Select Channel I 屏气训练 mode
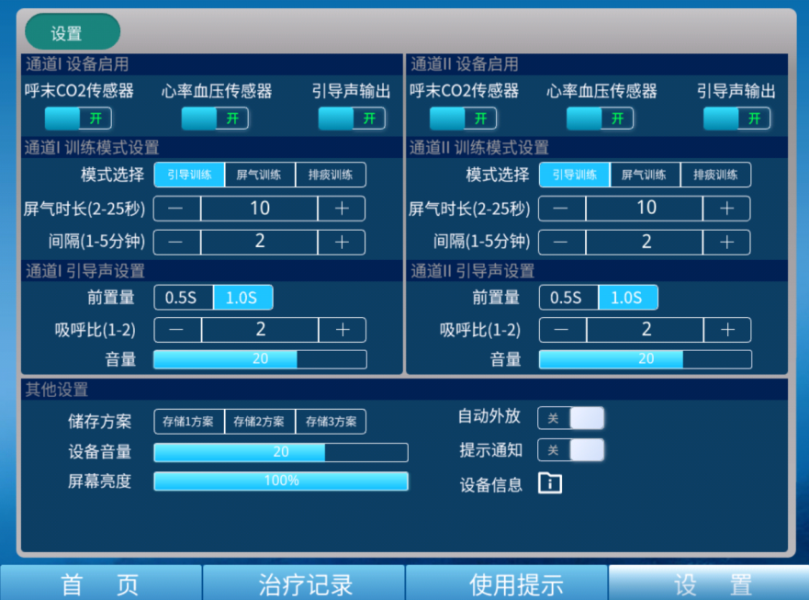This screenshot has width=809, height=600. (259, 175)
